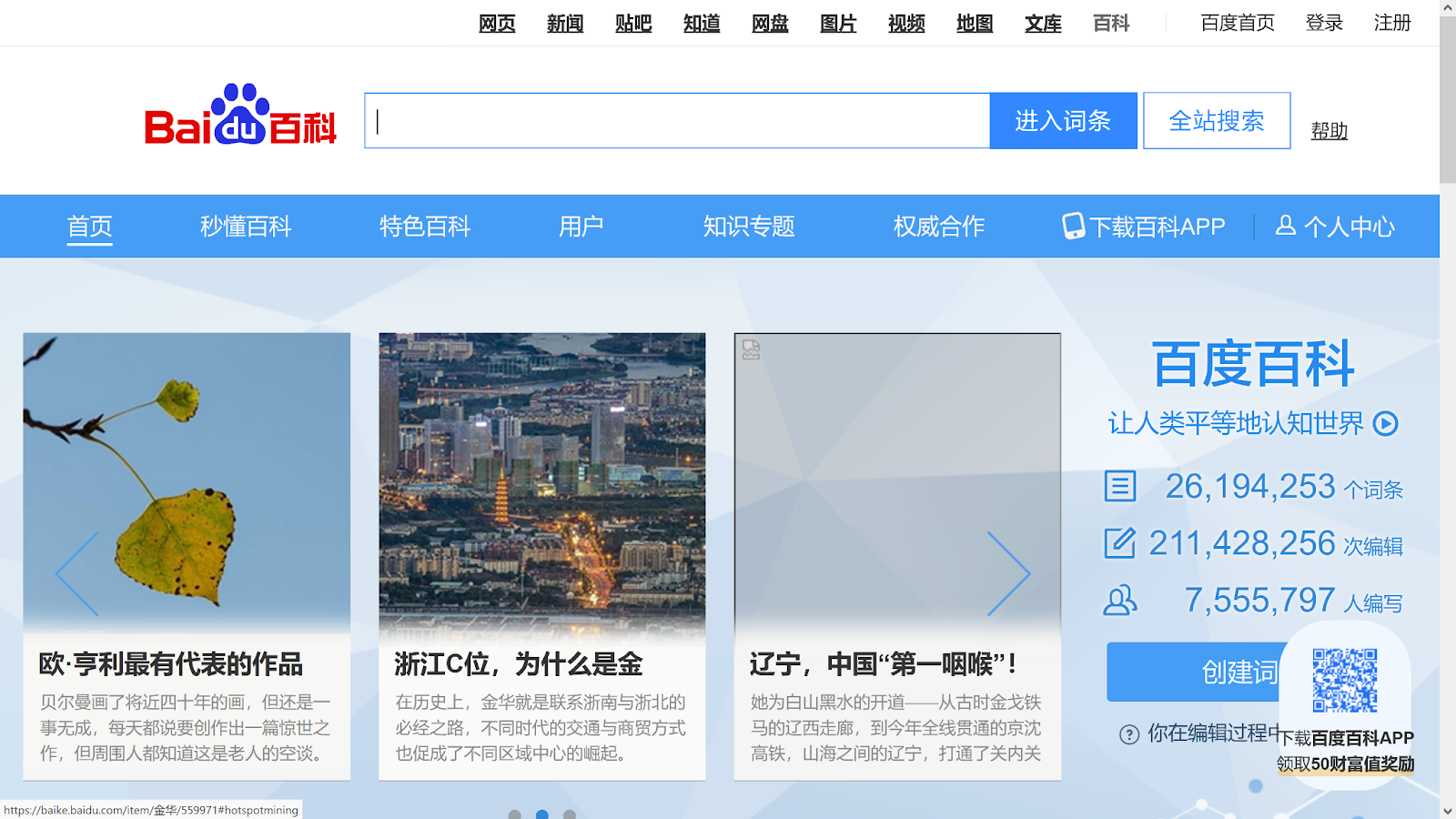Open the download Baike APP phone icon
This screenshot has width=1456, height=819.
pyautogui.click(x=1074, y=226)
